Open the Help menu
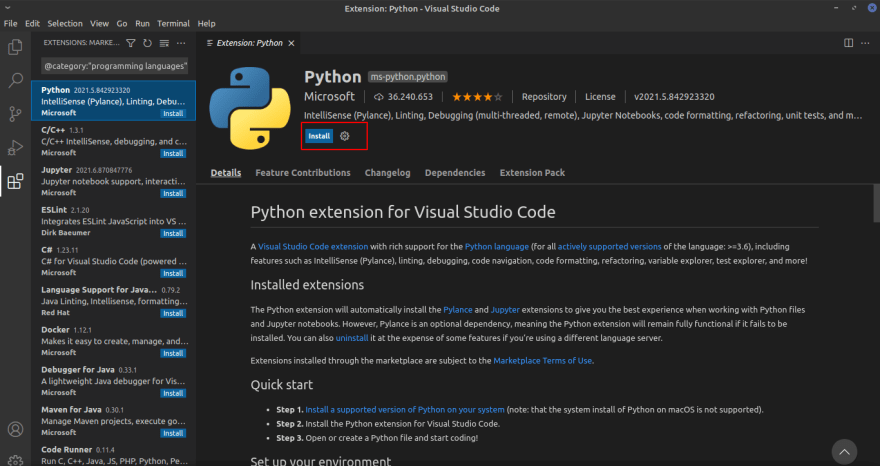This screenshot has height=466, width=880. [207, 24]
